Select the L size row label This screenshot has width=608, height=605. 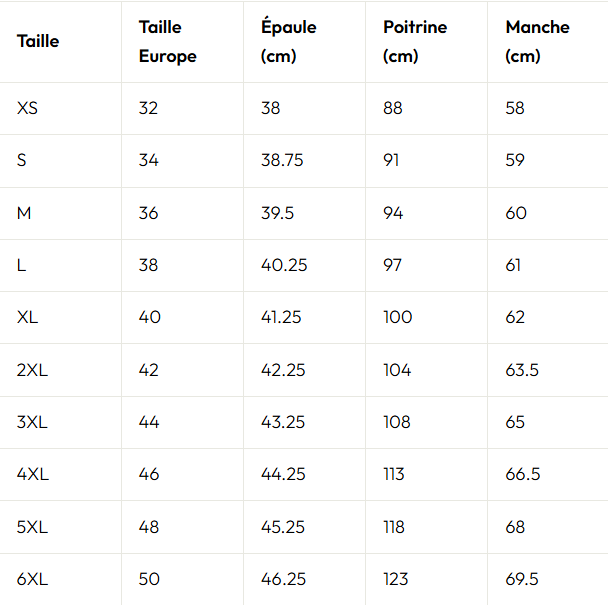[x=21, y=265]
